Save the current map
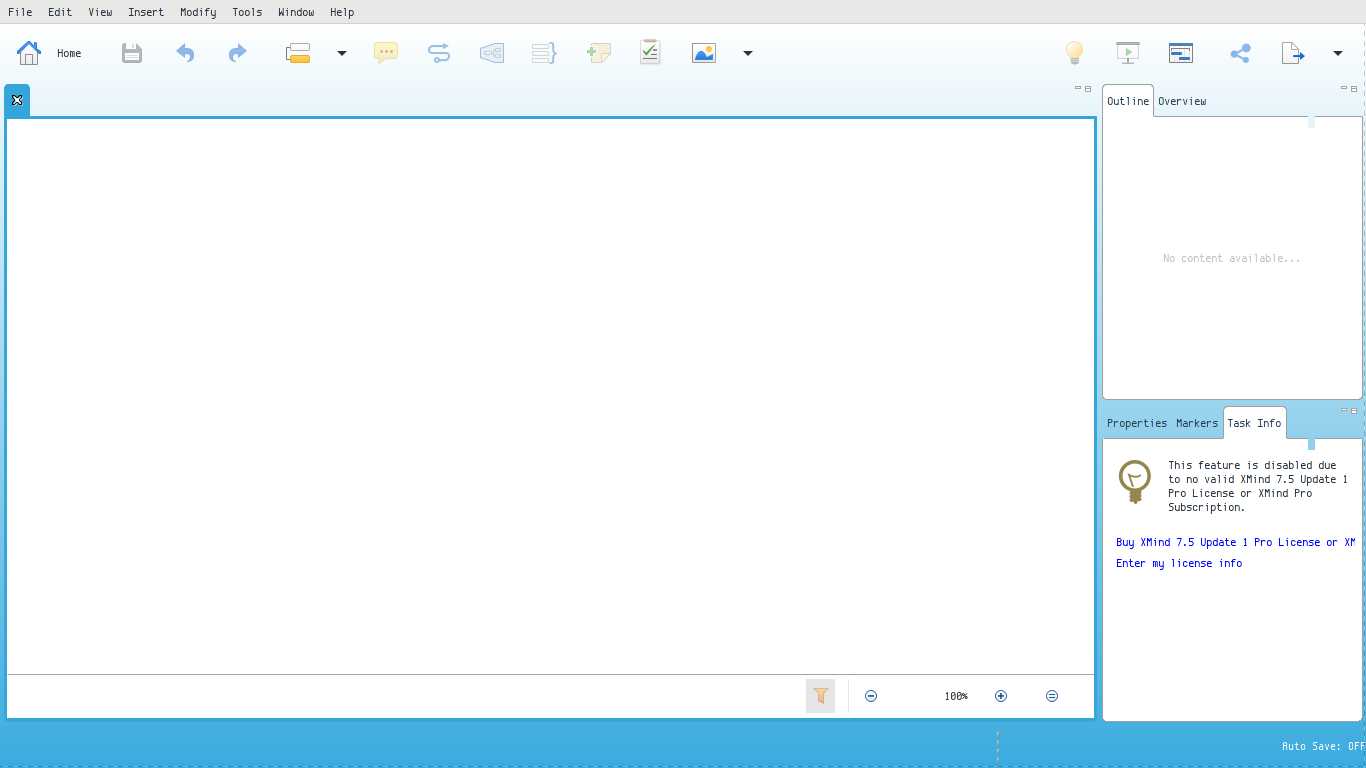Image resolution: width=1366 pixels, height=768 pixels. [x=132, y=53]
